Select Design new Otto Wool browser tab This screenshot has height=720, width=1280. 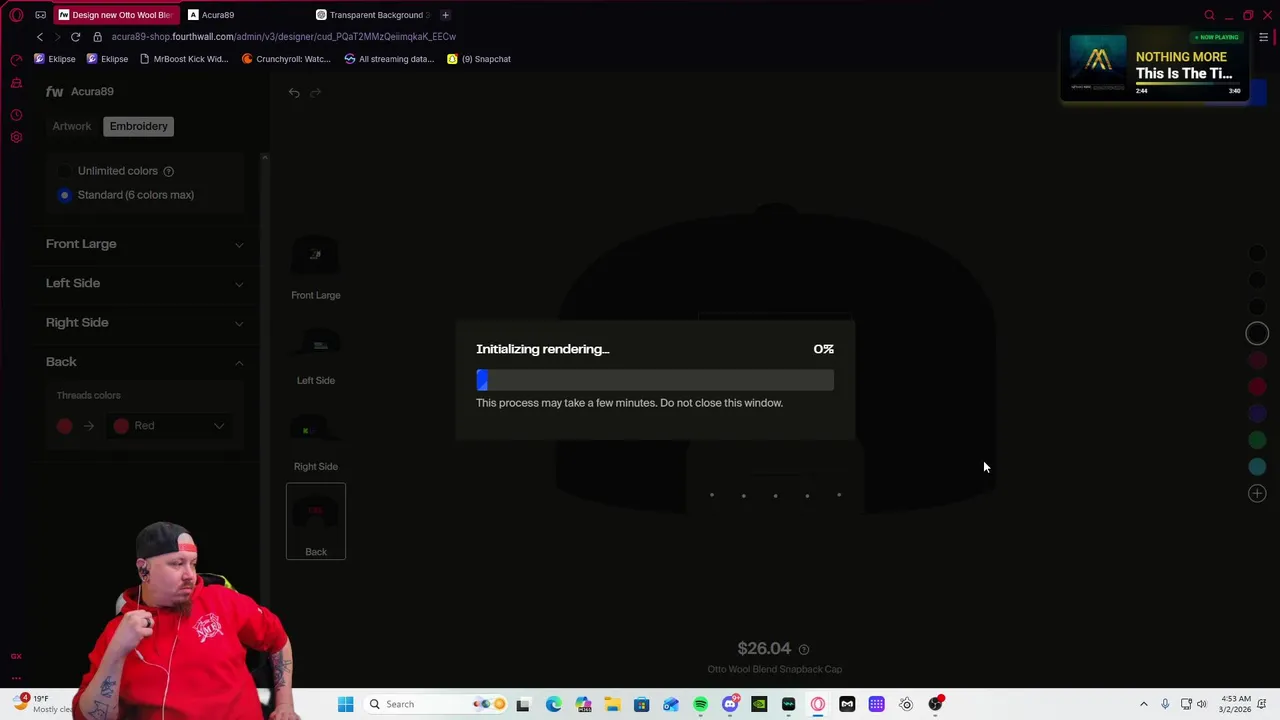[x=115, y=15]
